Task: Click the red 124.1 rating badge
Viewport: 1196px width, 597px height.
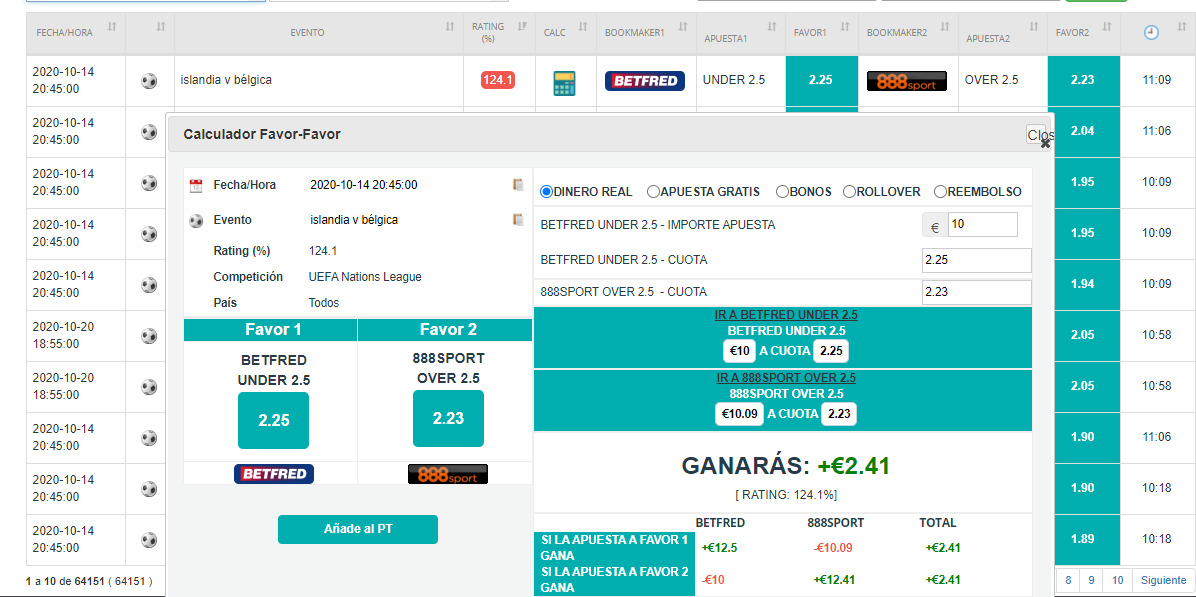Action: [498, 79]
